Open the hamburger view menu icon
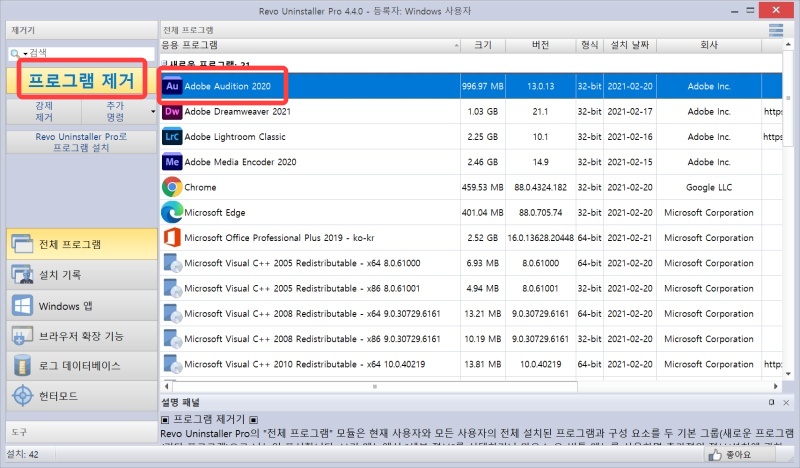The width and height of the screenshot is (800, 468). (776, 31)
